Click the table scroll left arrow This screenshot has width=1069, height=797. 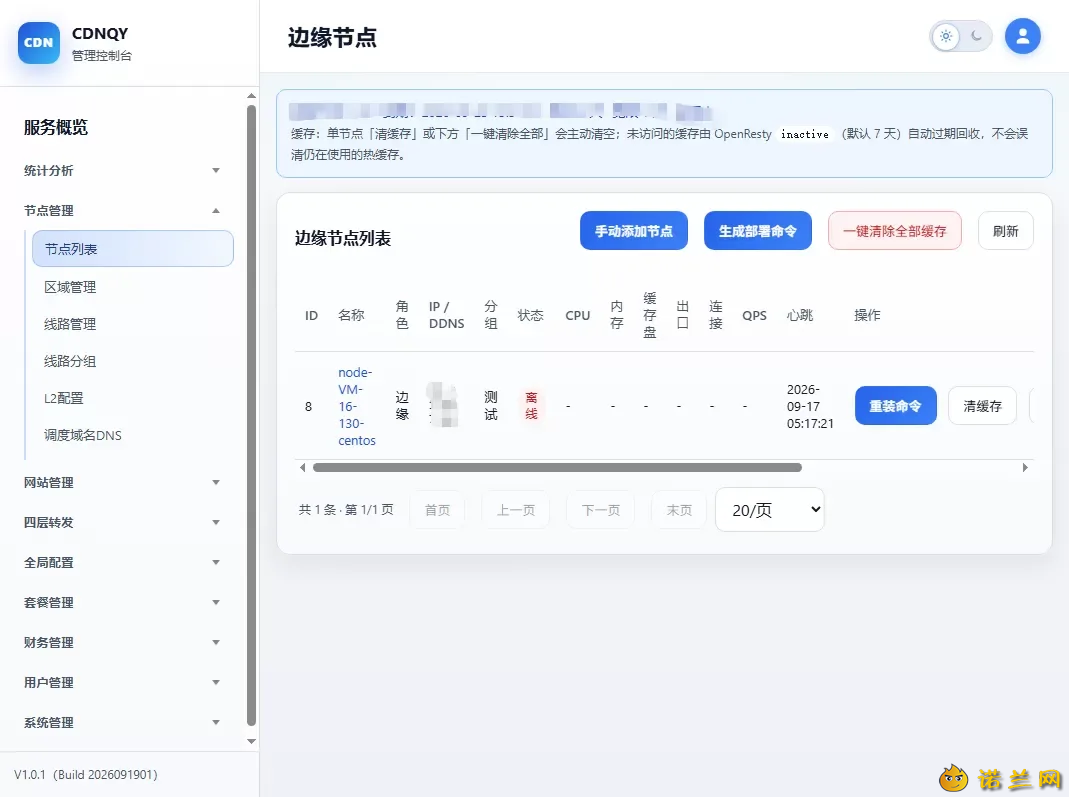pos(303,468)
